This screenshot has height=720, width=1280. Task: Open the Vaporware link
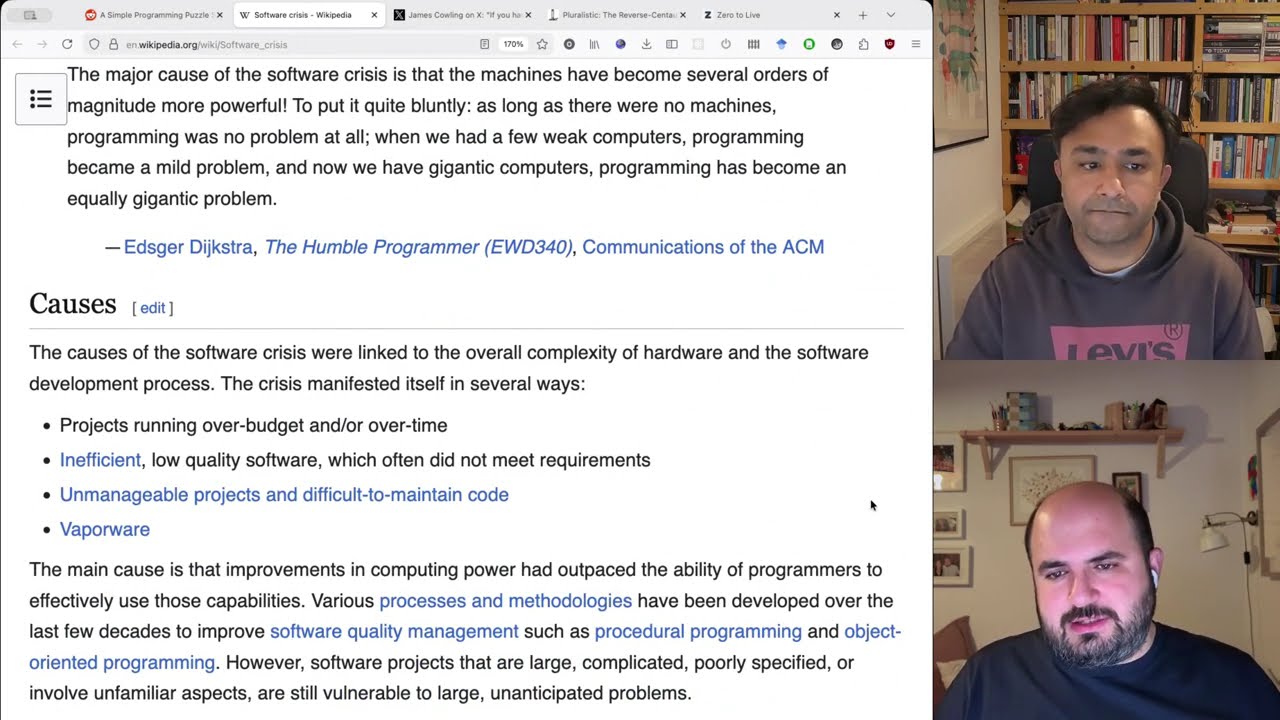(x=105, y=529)
